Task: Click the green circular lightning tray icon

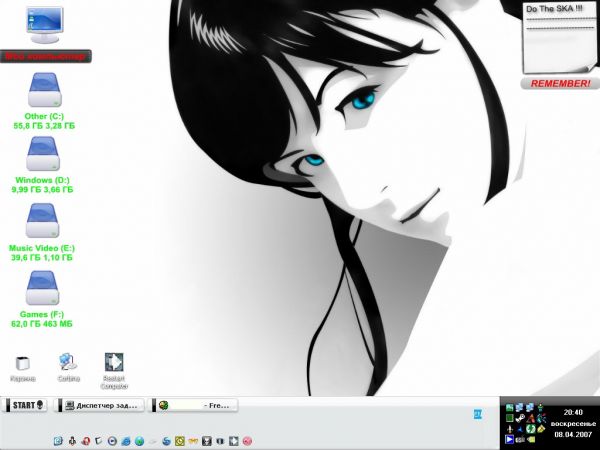Action: pos(530,429)
